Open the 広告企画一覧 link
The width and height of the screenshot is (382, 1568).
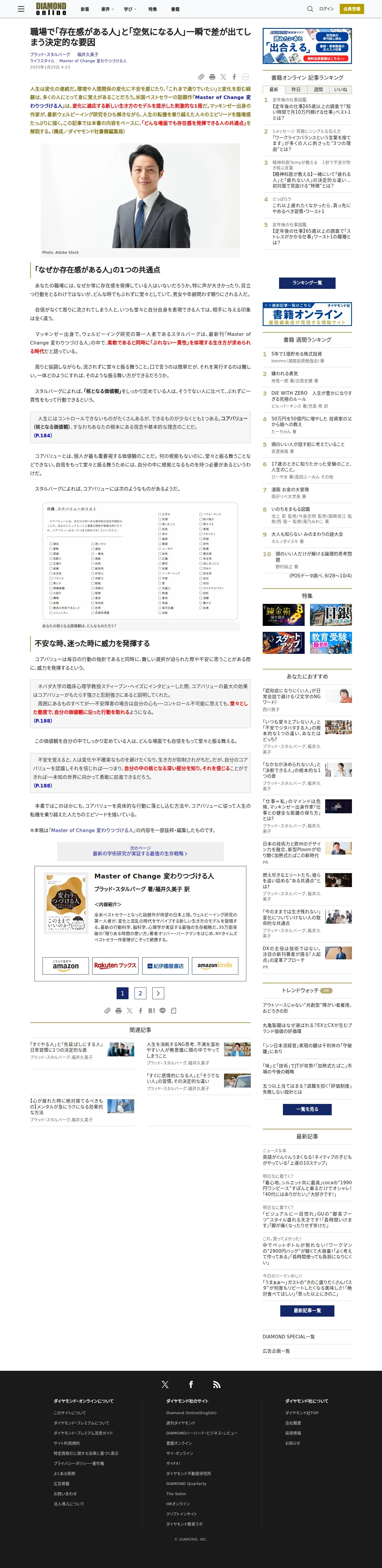276,1351
